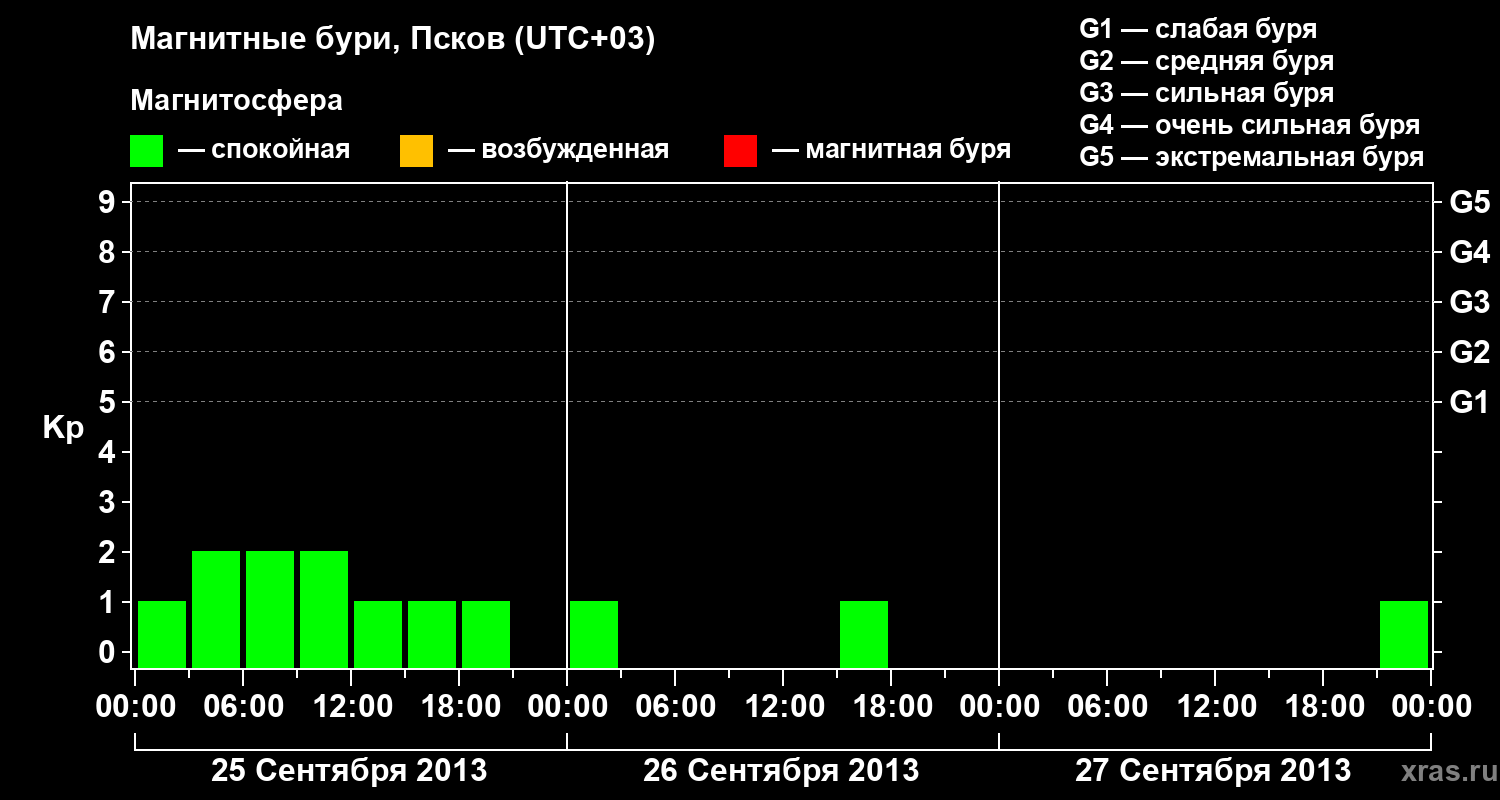Click the 'G5' label on the right axis
The height and width of the screenshot is (800, 1500).
pos(1469,203)
